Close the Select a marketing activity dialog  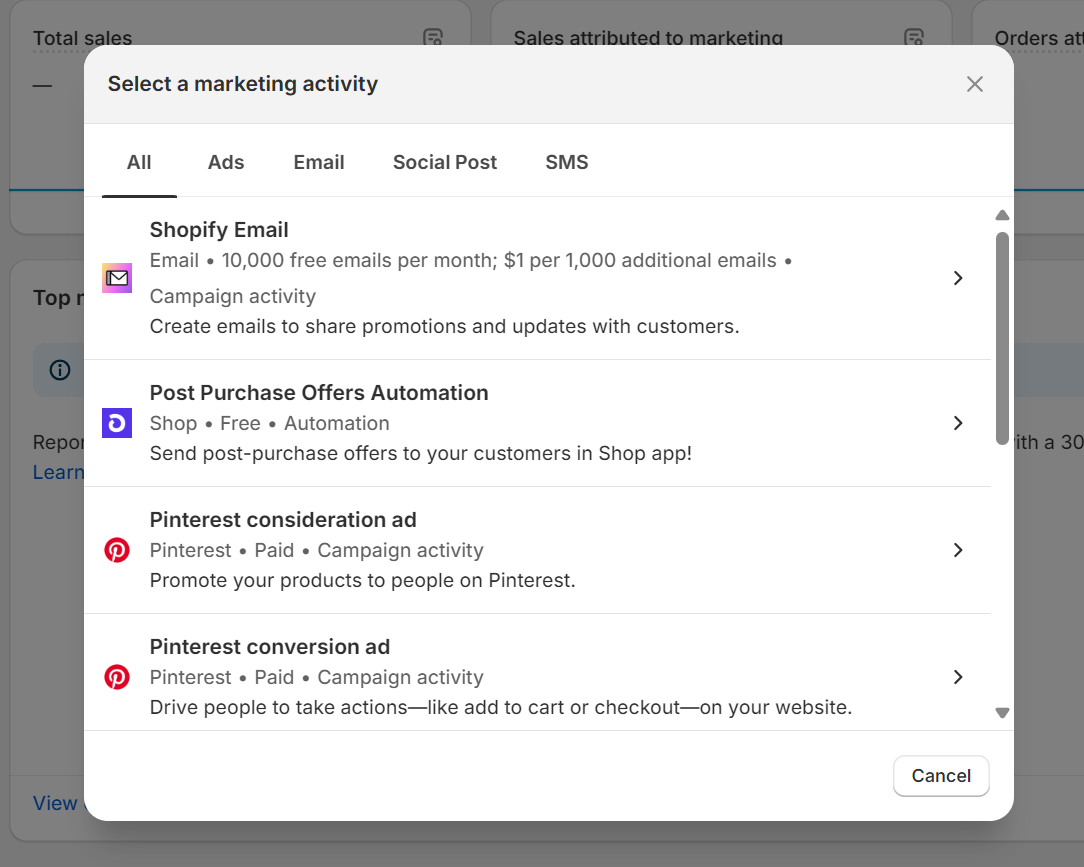coord(975,84)
